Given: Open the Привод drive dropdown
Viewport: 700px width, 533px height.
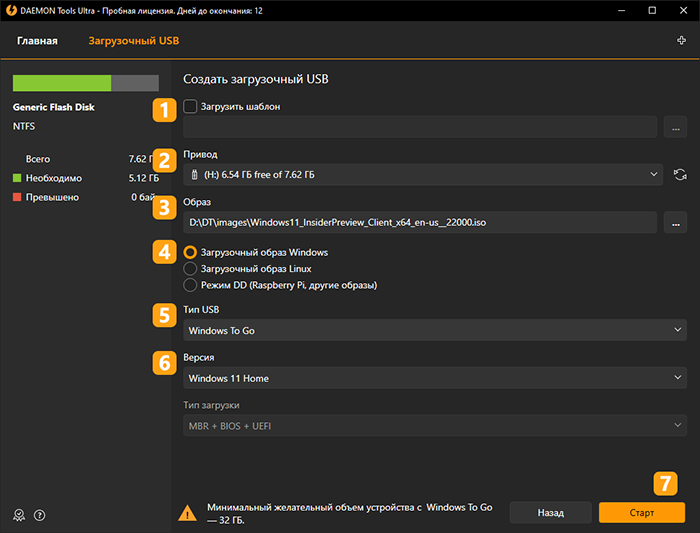Looking at the screenshot, I should (423, 175).
